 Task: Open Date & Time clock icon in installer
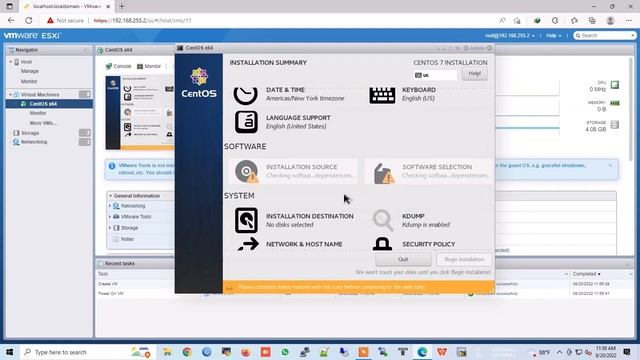tap(245, 95)
